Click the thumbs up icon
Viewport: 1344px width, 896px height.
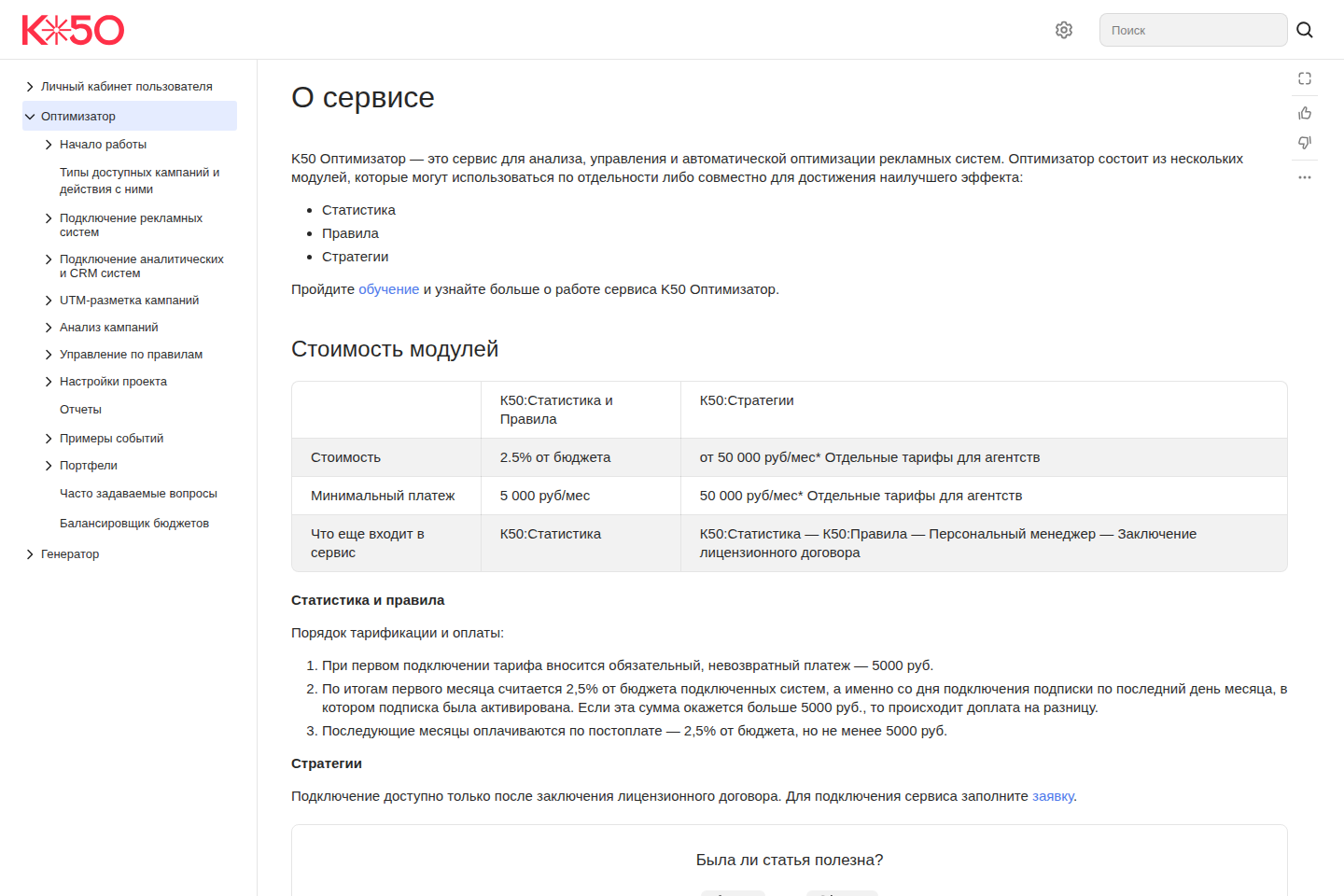click(x=1305, y=113)
